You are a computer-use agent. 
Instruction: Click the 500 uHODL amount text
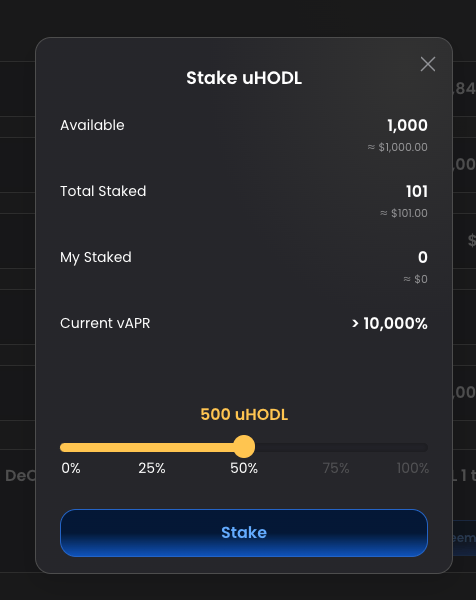pyautogui.click(x=244, y=414)
